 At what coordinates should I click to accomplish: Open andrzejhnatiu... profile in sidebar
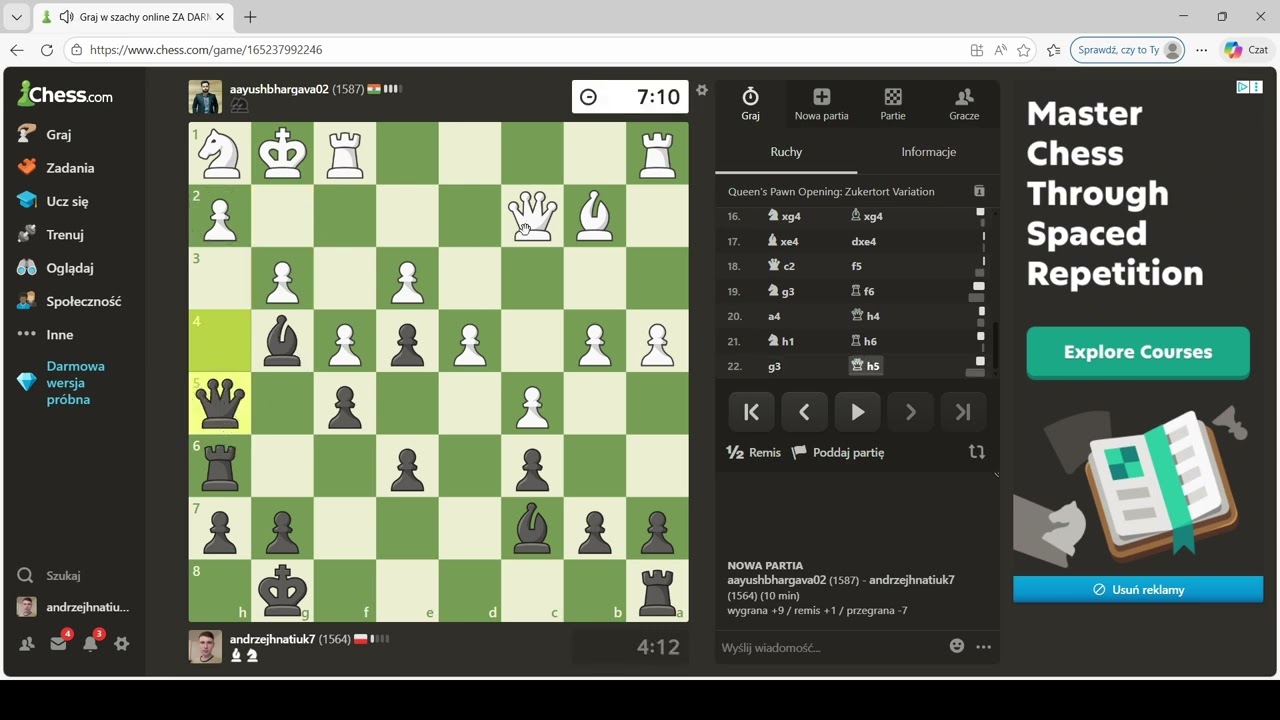(x=73, y=607)
